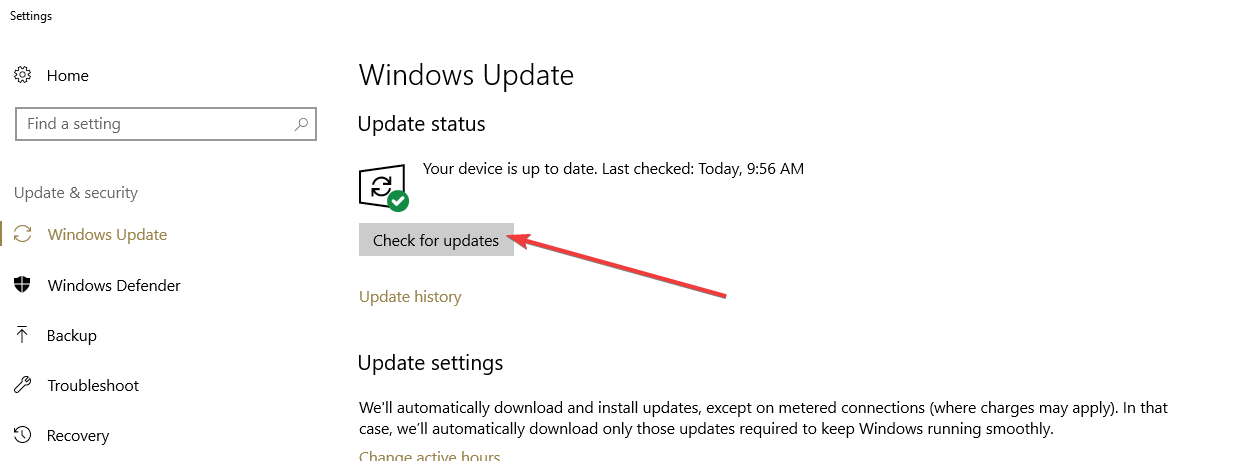The height and width of the screenshot is (461, 1250).
Task: Select the Windows Update sidebar label
Action: 107,235
